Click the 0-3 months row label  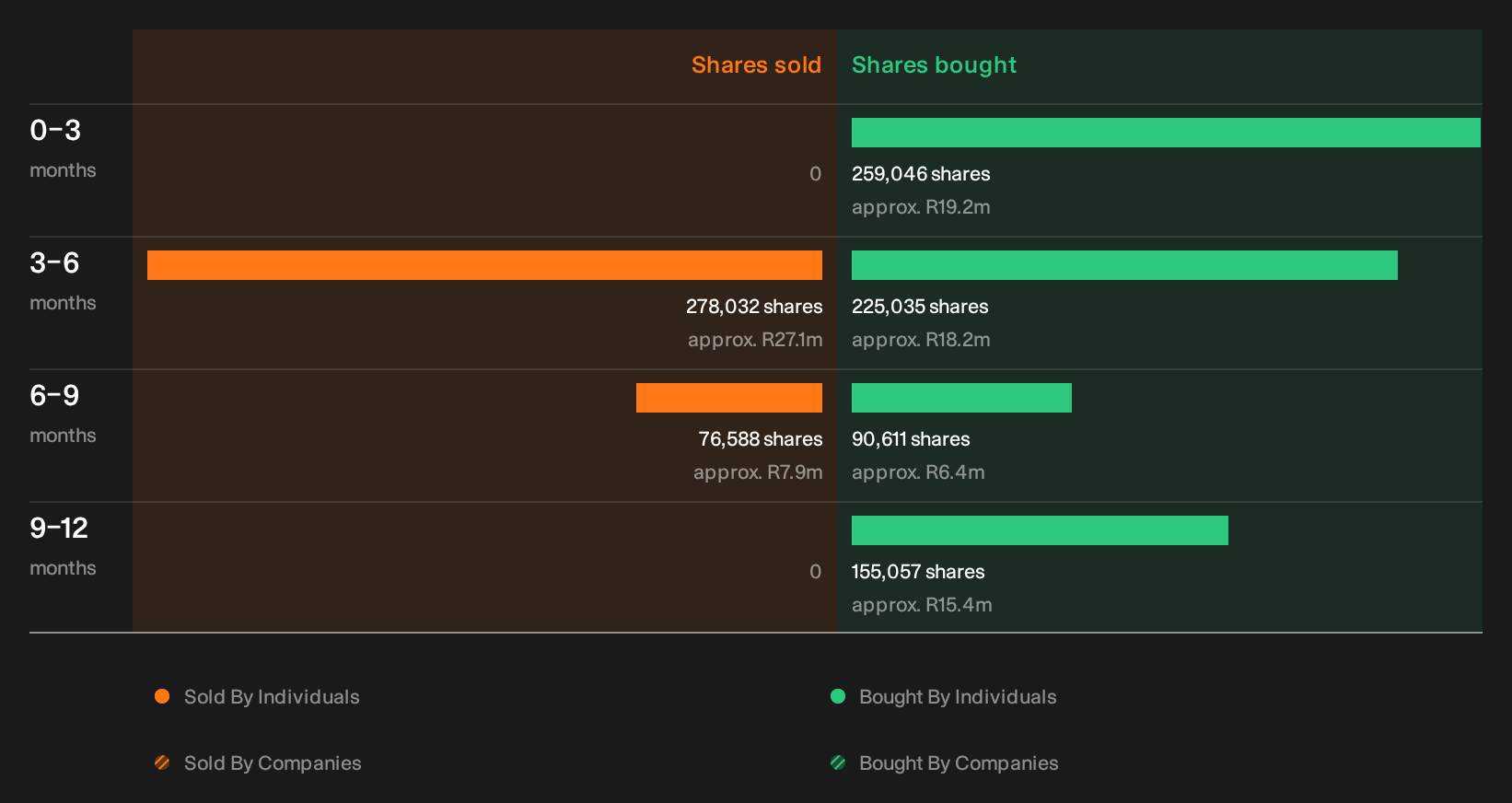(63, 148)
